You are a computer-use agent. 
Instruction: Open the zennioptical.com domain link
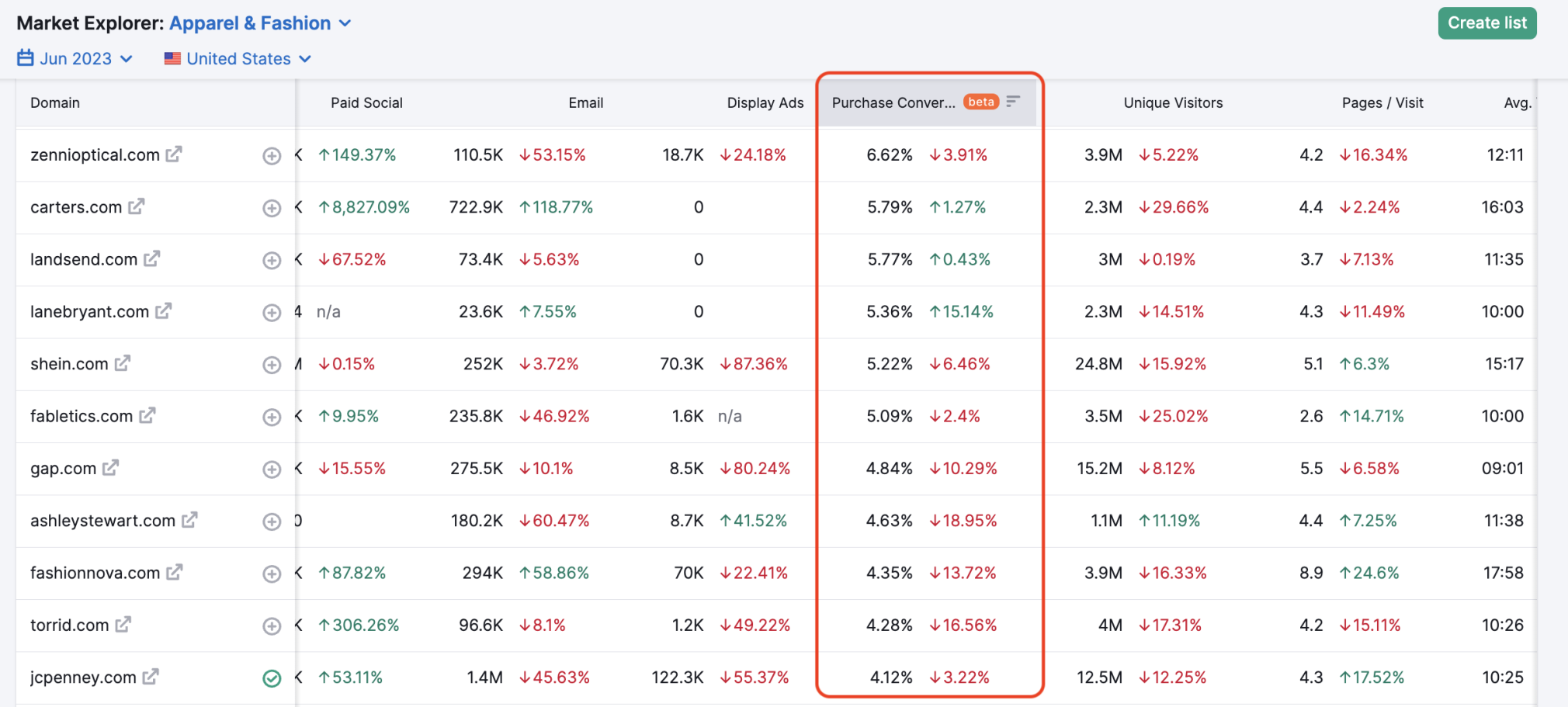coord(95,154)
